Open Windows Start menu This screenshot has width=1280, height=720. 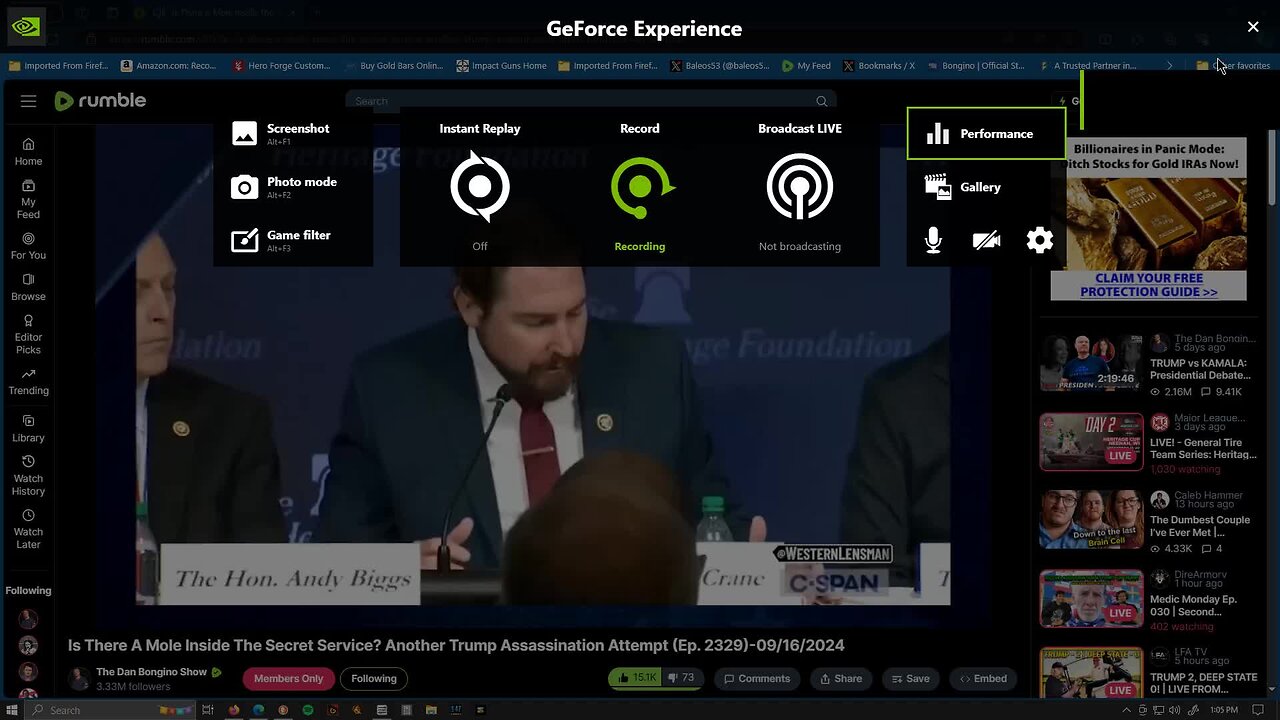(12, 710)
